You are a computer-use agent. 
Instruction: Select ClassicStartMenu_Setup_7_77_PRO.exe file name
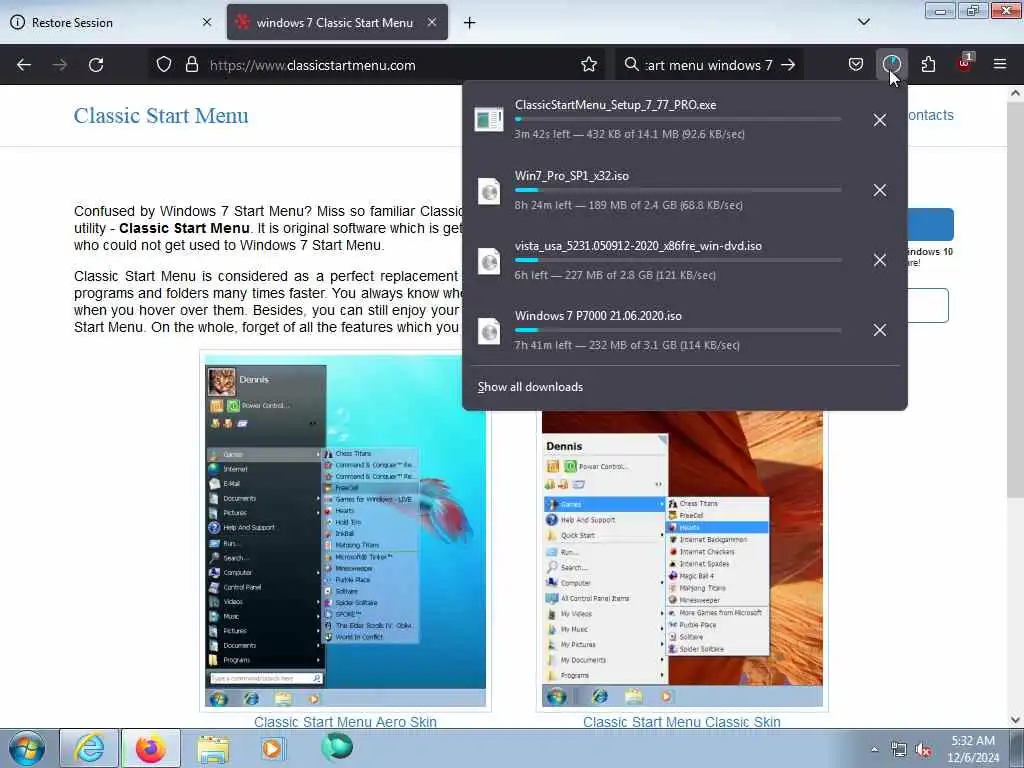coord(615,105)
